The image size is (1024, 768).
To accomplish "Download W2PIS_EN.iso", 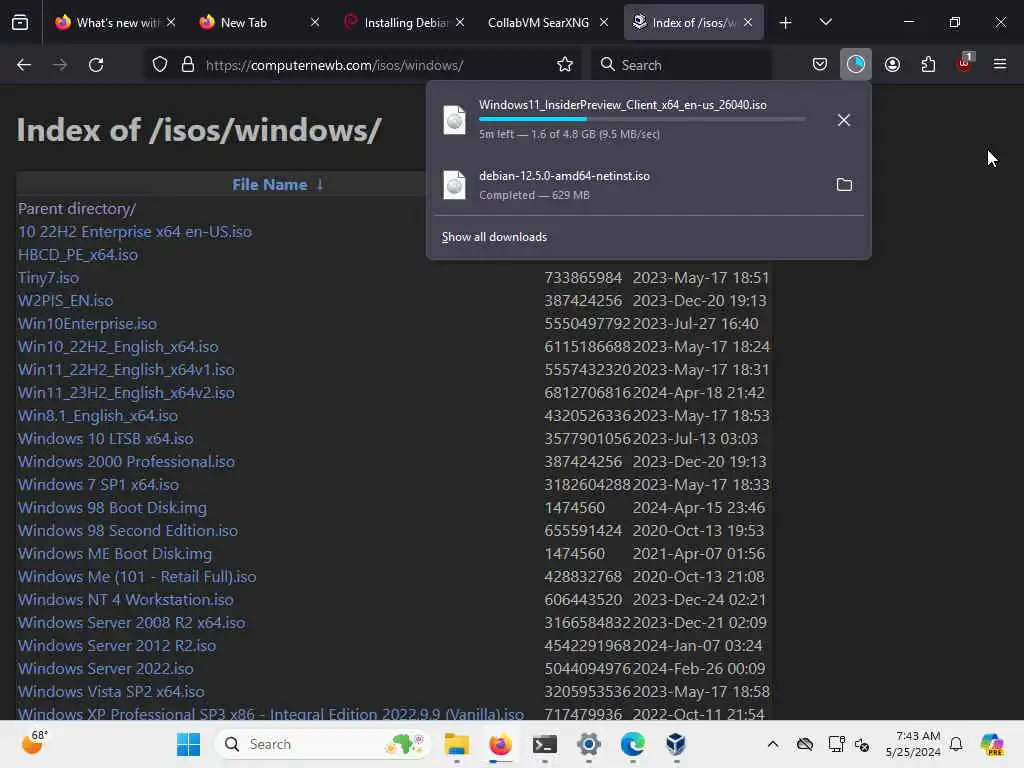I will click(x=65, y=300).
